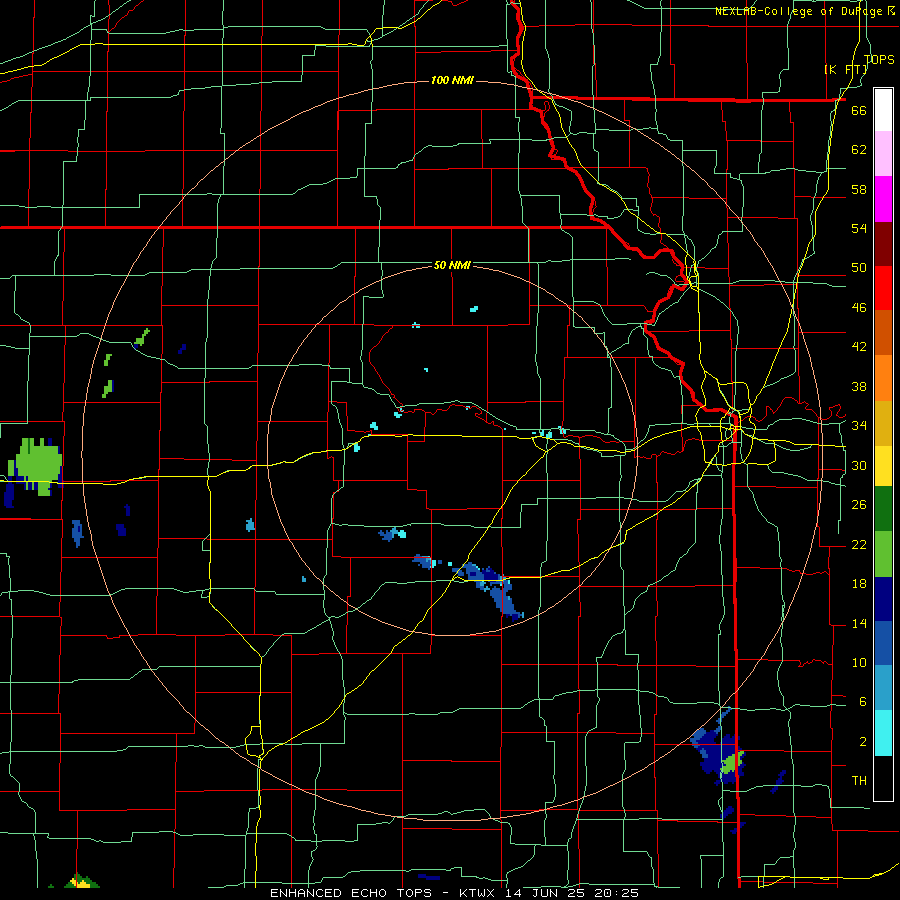Viewport: 900px width, 900px height.
Task: Click the 'KTWX' radar site identifier
Action: [x=479, y=893]
